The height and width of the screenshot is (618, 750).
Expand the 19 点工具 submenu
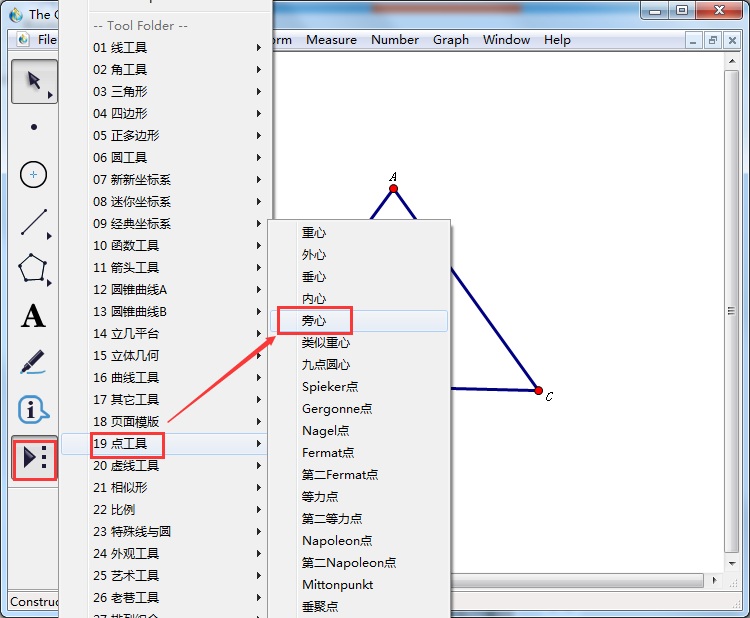[165, 443]
